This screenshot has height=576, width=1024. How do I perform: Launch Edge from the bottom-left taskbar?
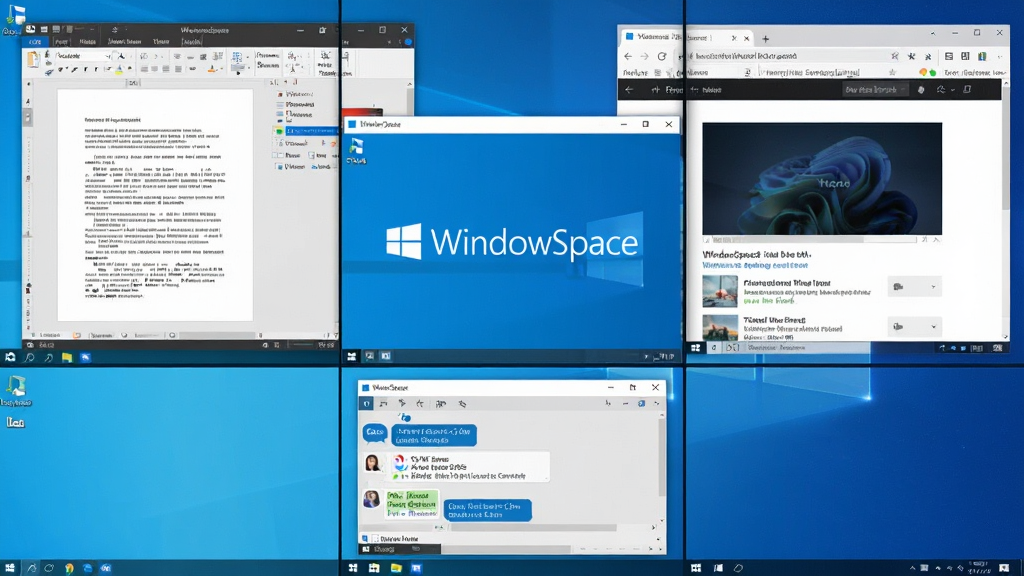pyautogui.click(x=88, y=568)
